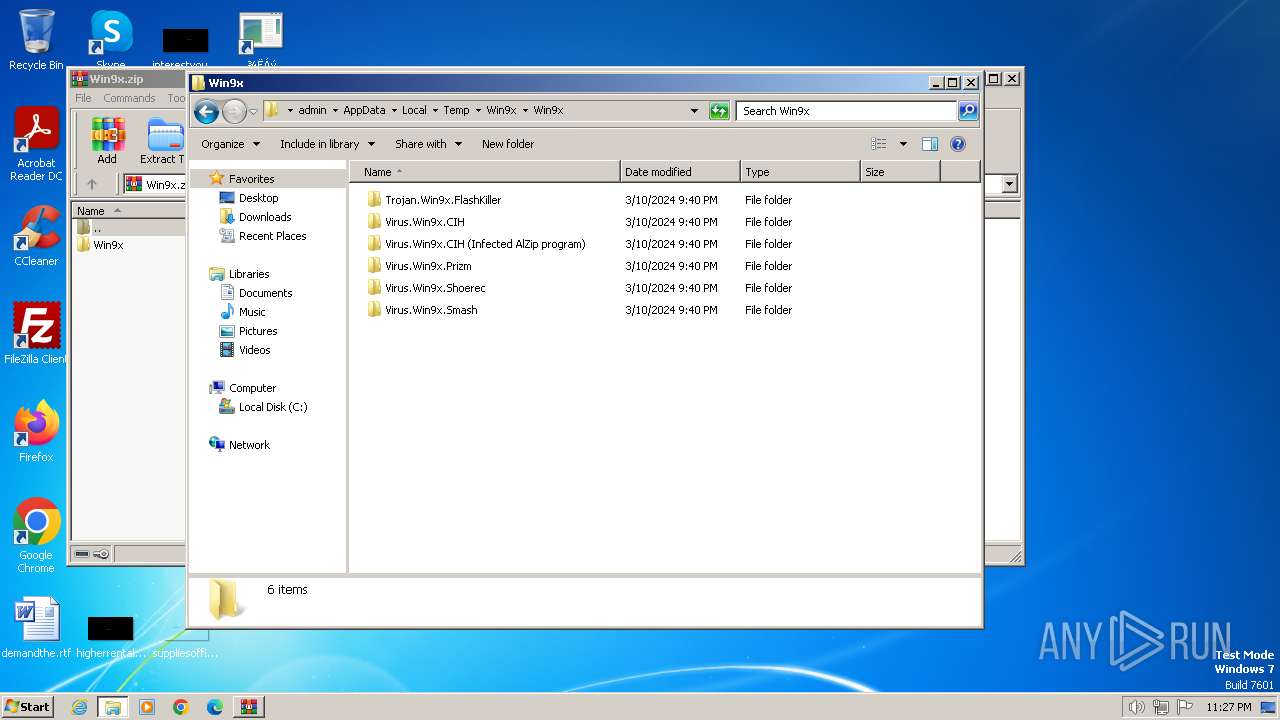Expand the view options dropdown arrow
The image size is (1280, 720).
tap(903, 144)
